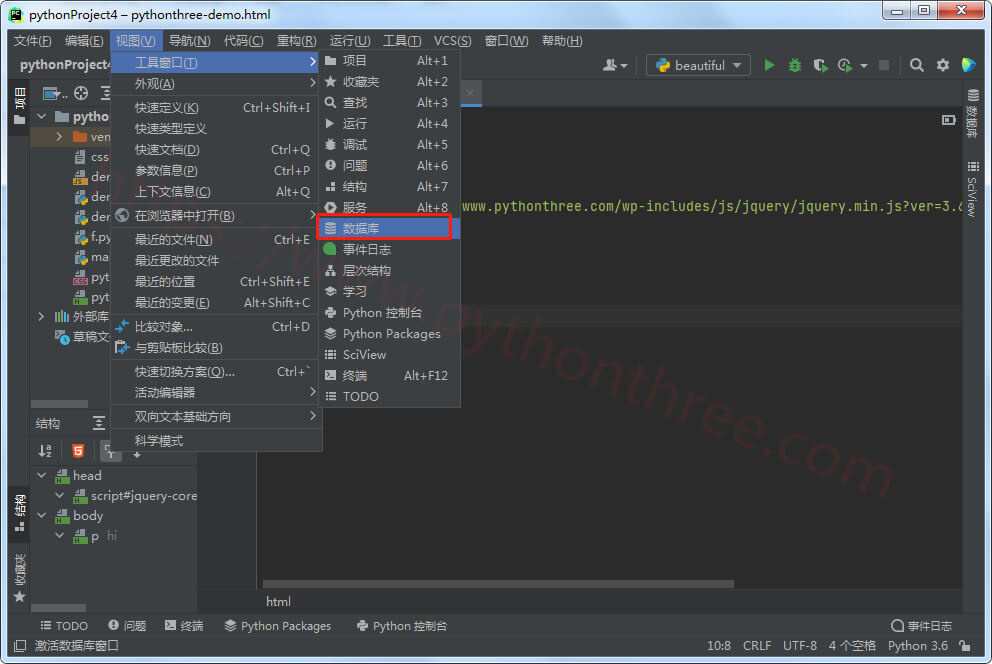Select 学习 in the tool windows submenu
Viewport: 992px width, 664px height.
point(388,292)
